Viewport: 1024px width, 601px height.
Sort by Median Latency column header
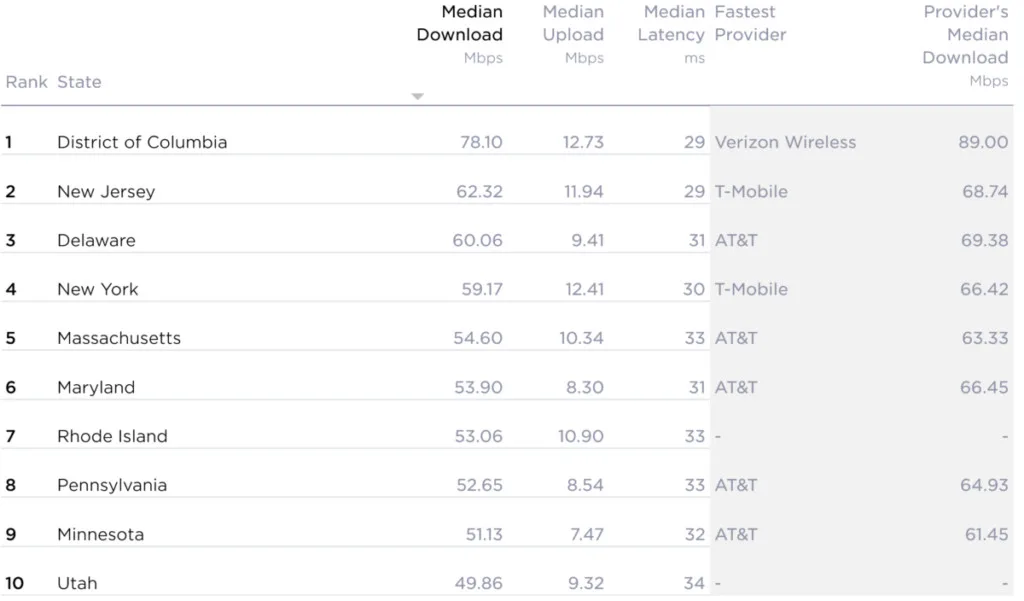[x=672, y=24]
